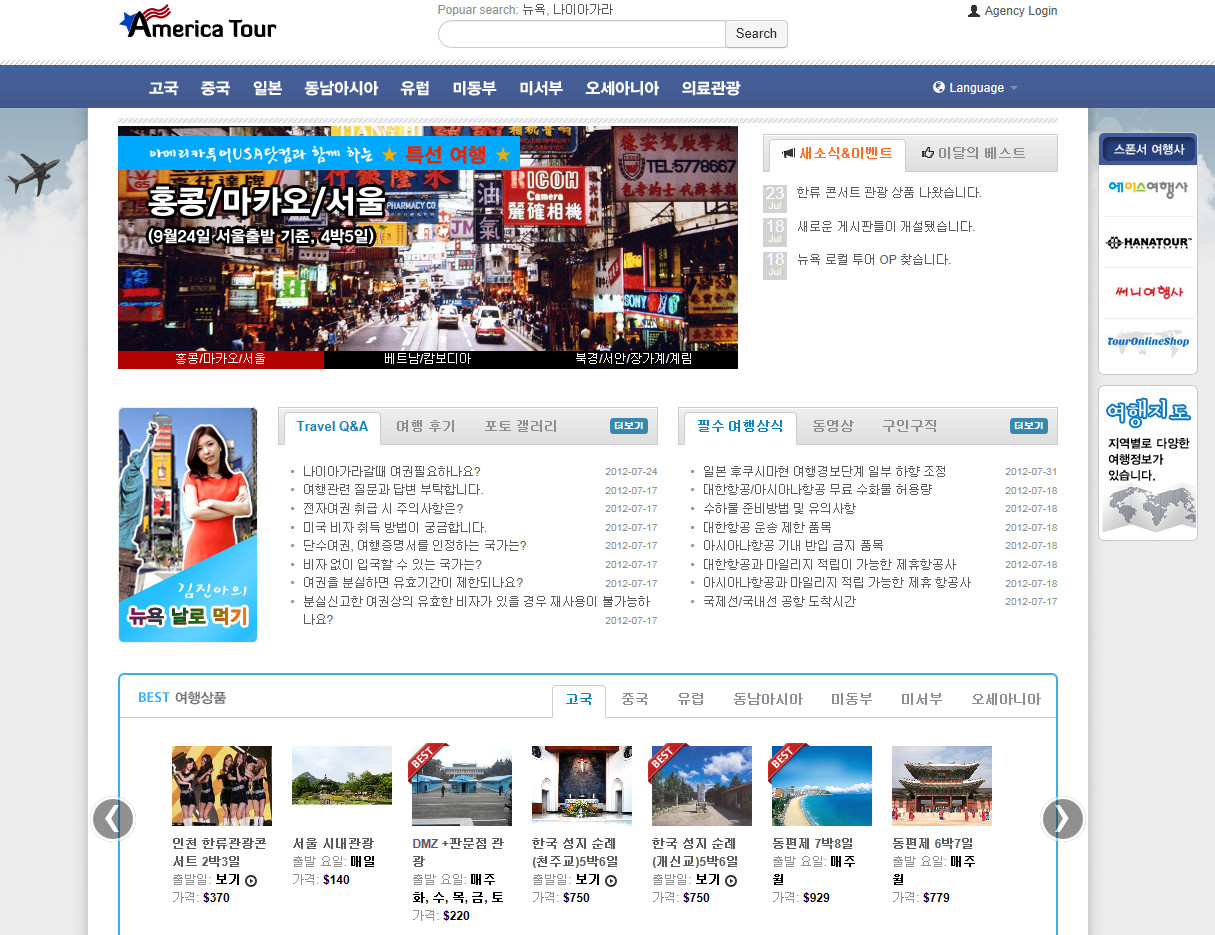Click 더보기 beside the Travel Q&A tabs

pyautogui.click(x=629, y=426)
